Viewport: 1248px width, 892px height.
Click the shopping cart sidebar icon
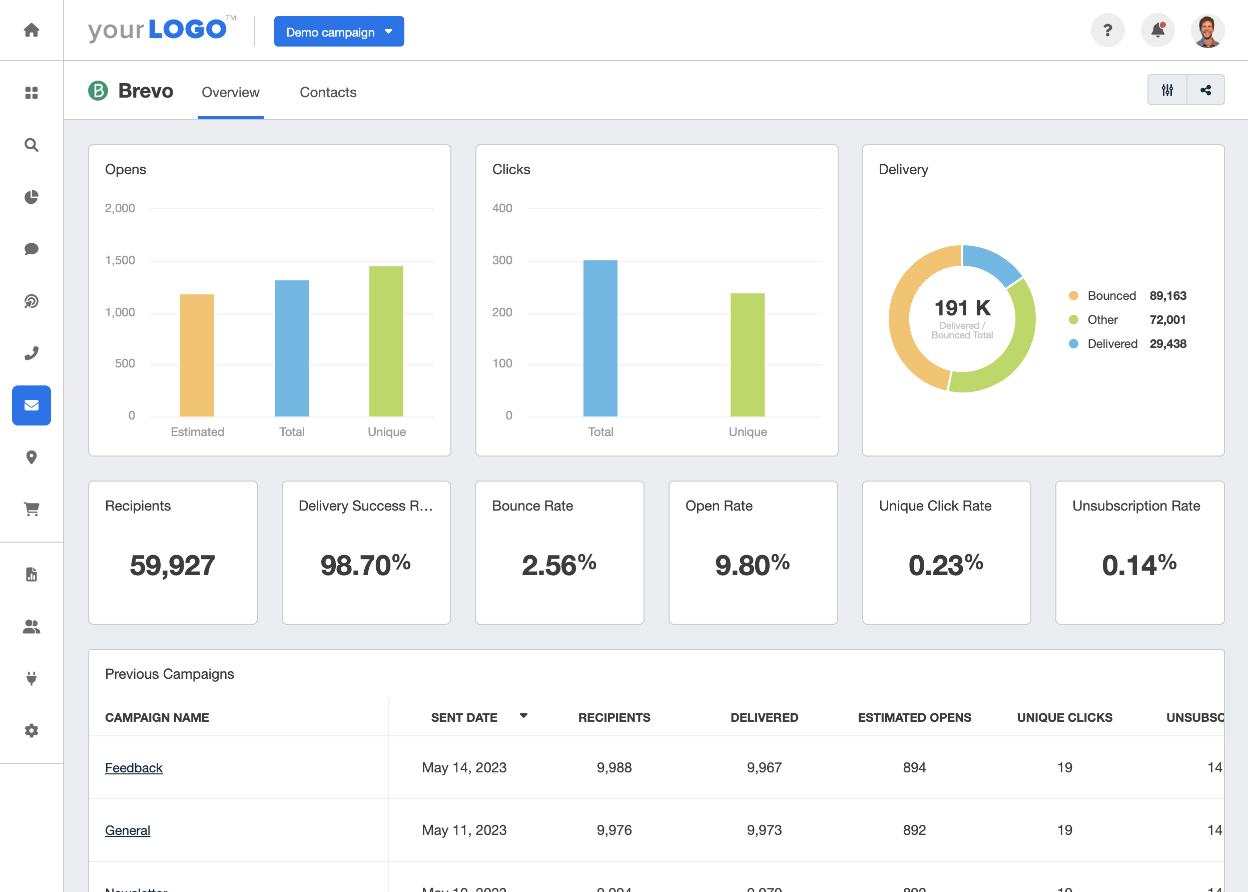[x=31, y=509]
